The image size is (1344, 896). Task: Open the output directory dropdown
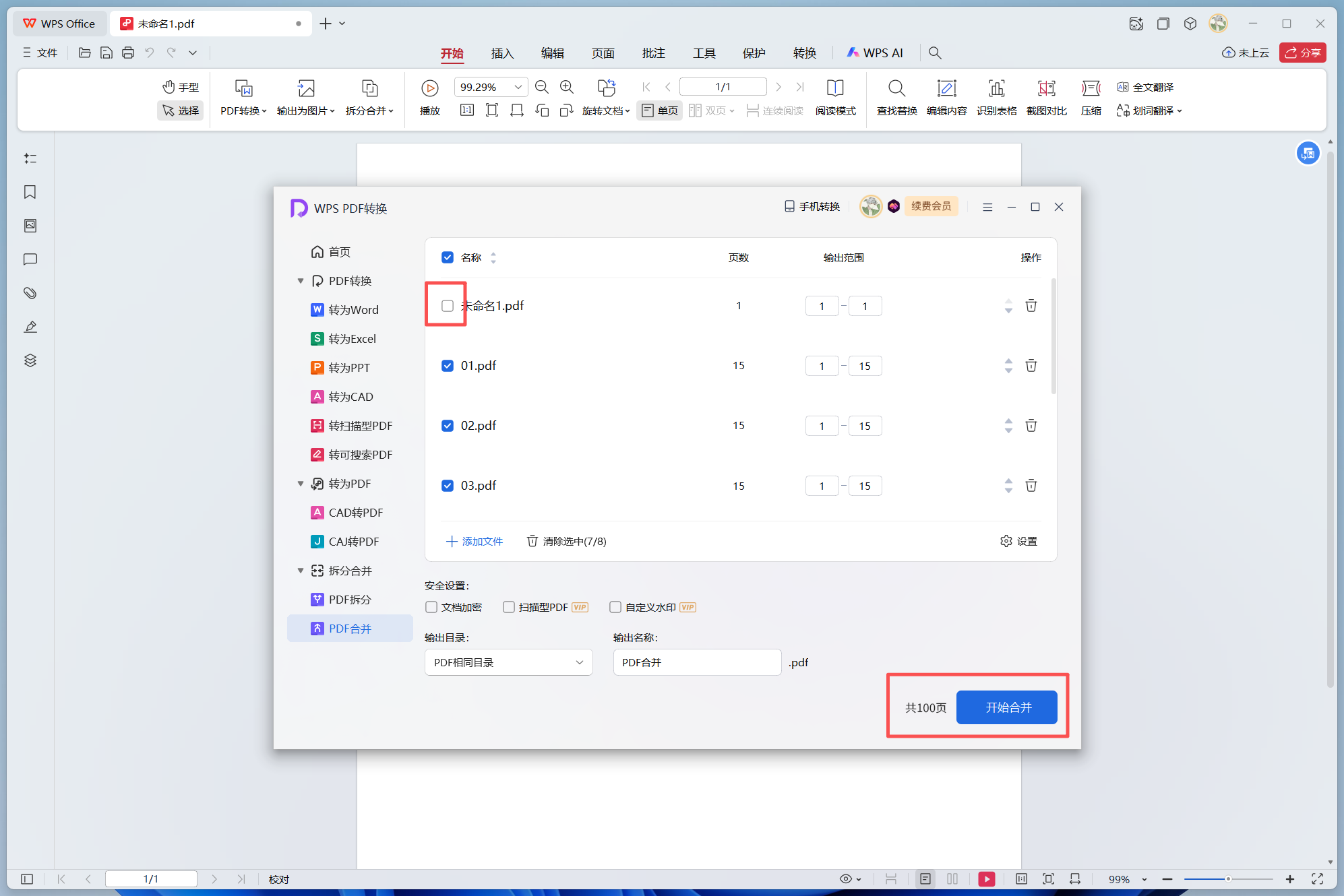click(x=508, y=662)
